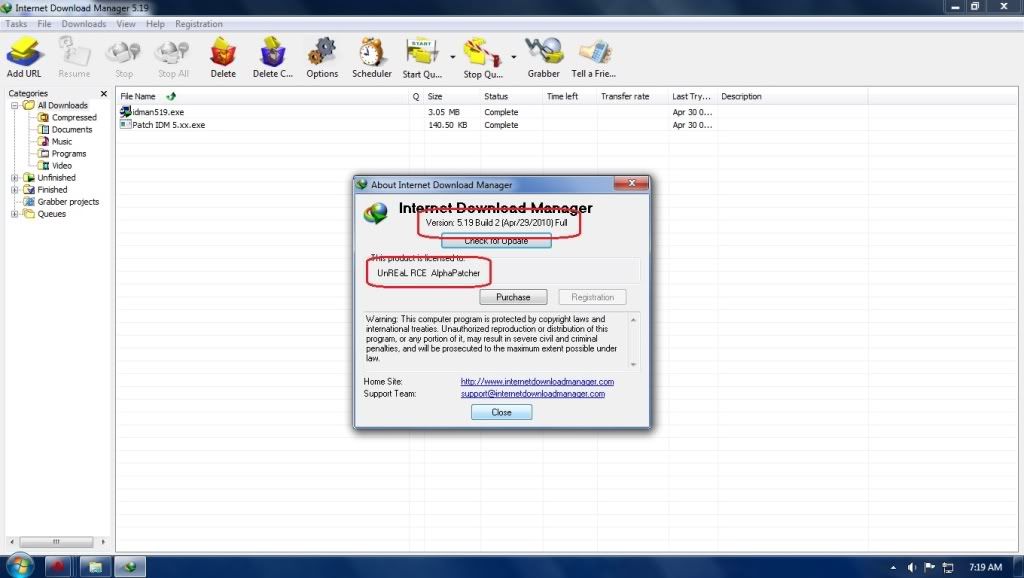Open the Registration menu
1024x578 pixels.
(x=199, y=24)
